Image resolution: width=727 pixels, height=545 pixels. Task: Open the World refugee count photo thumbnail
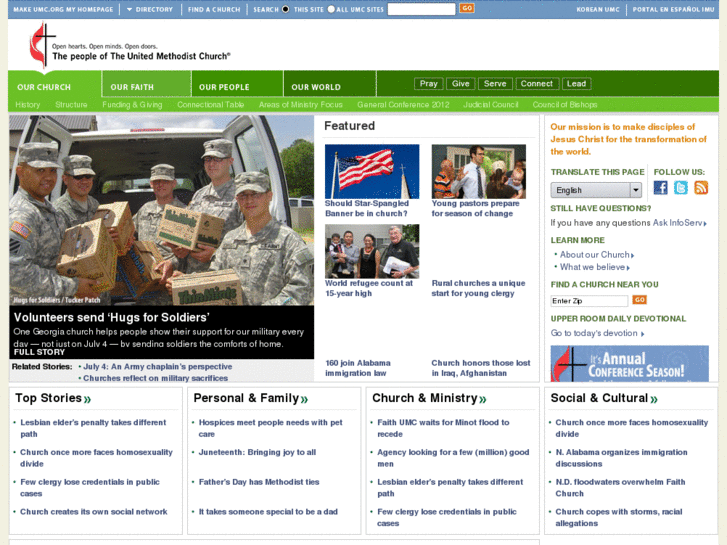[372, 251]
